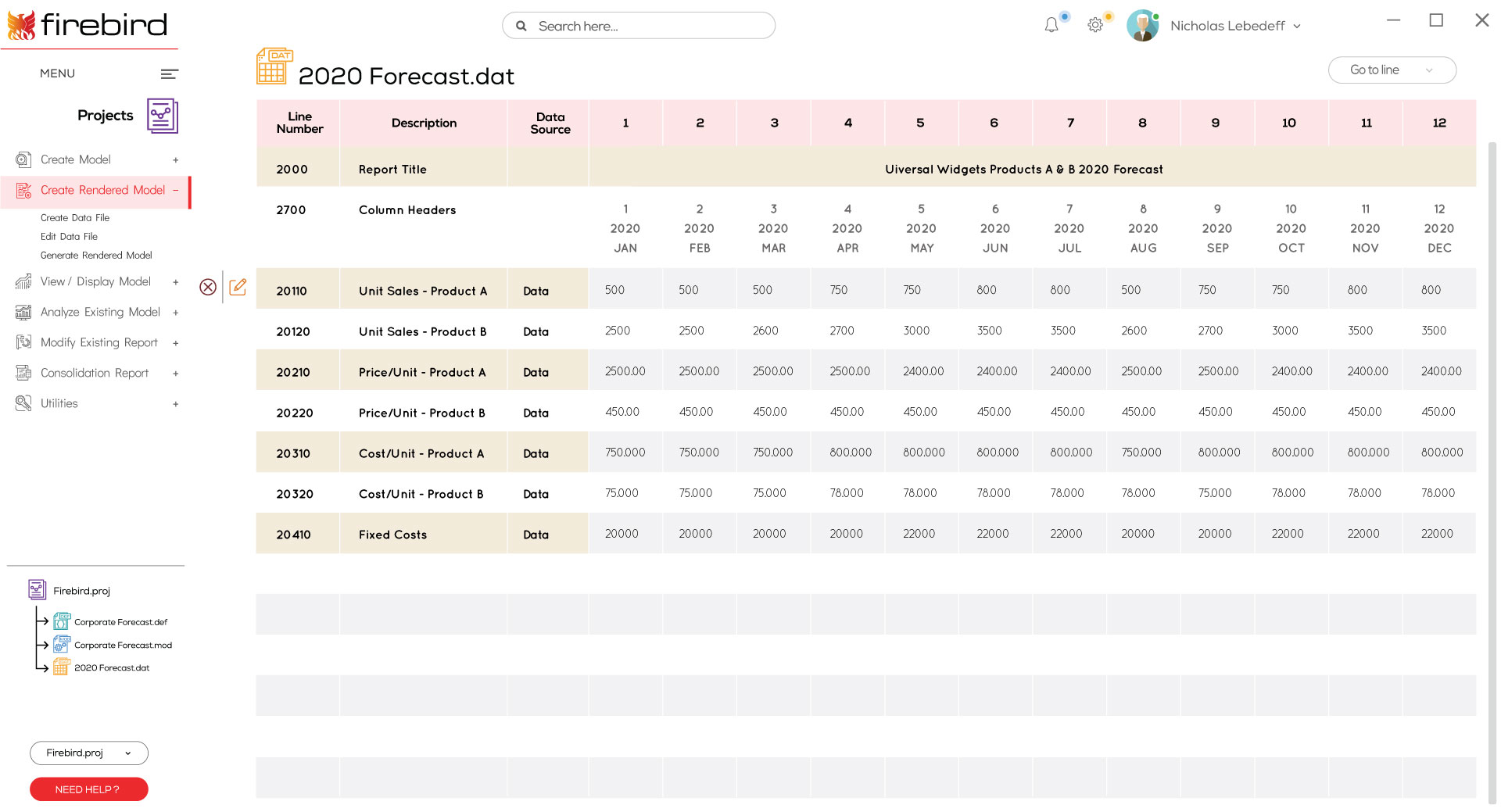Open the Consolidation Report menu item
Image resolution: width=1501 pixels, height=812 pixels.
pyautogui.click(x=95, y=373)
